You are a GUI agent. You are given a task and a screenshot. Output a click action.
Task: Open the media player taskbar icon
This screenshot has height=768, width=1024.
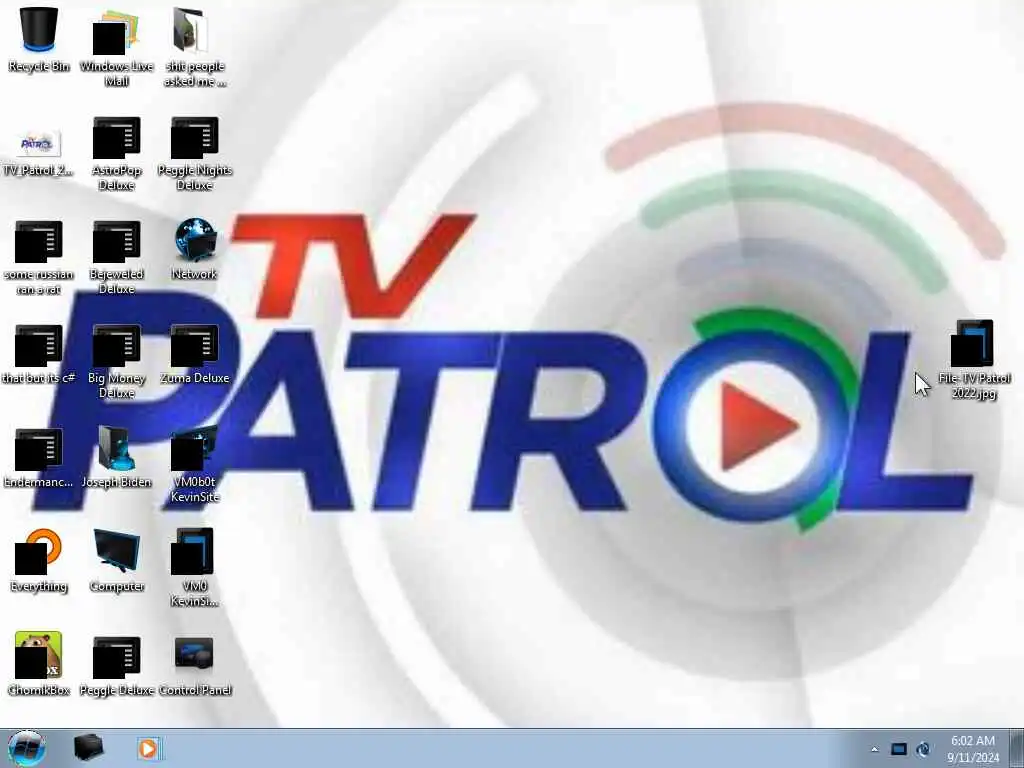click(148, 748)
